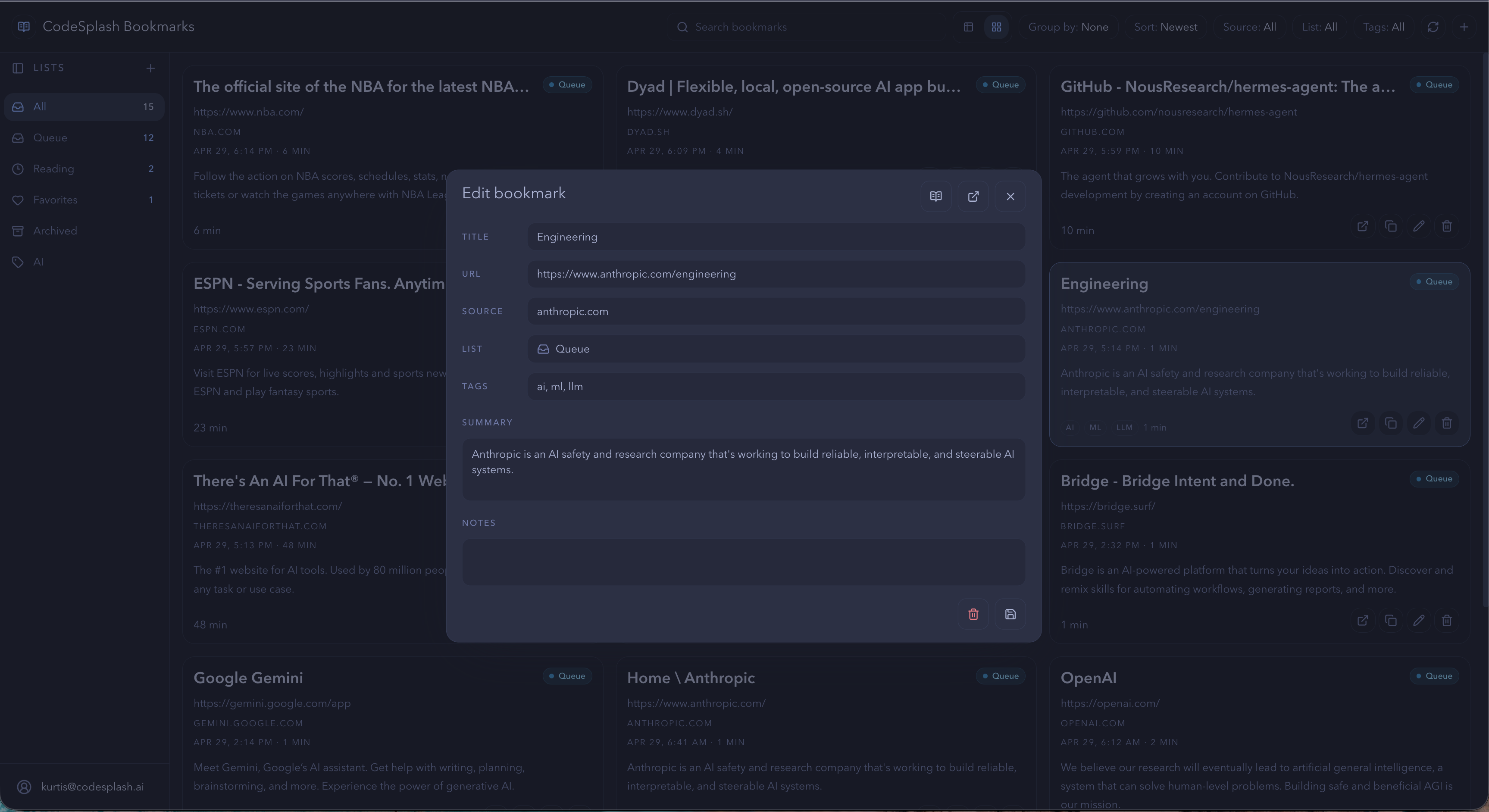Open the Source: All filter
The width and height of the screenshot is (1489, 812).
coord(1249,27)
